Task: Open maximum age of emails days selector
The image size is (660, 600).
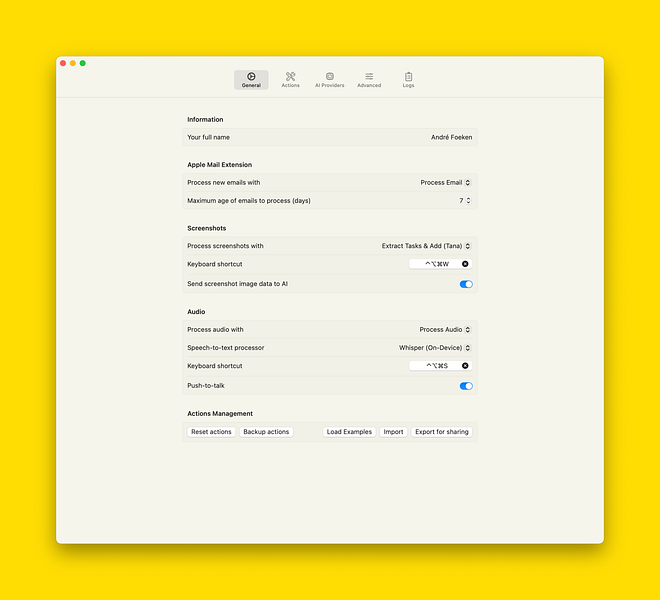Action: 465,201
